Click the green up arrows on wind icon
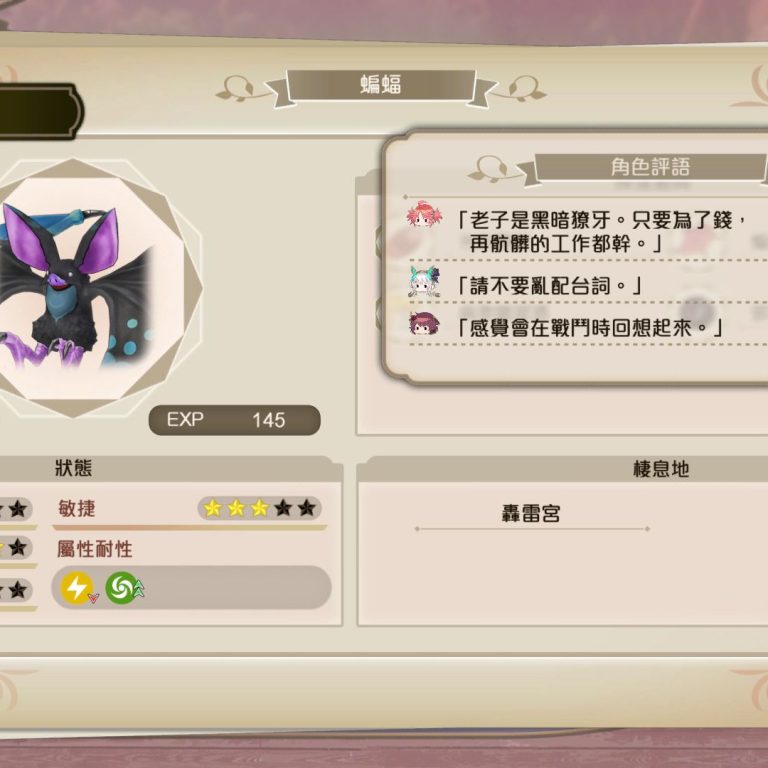 [x=139, y=588]
